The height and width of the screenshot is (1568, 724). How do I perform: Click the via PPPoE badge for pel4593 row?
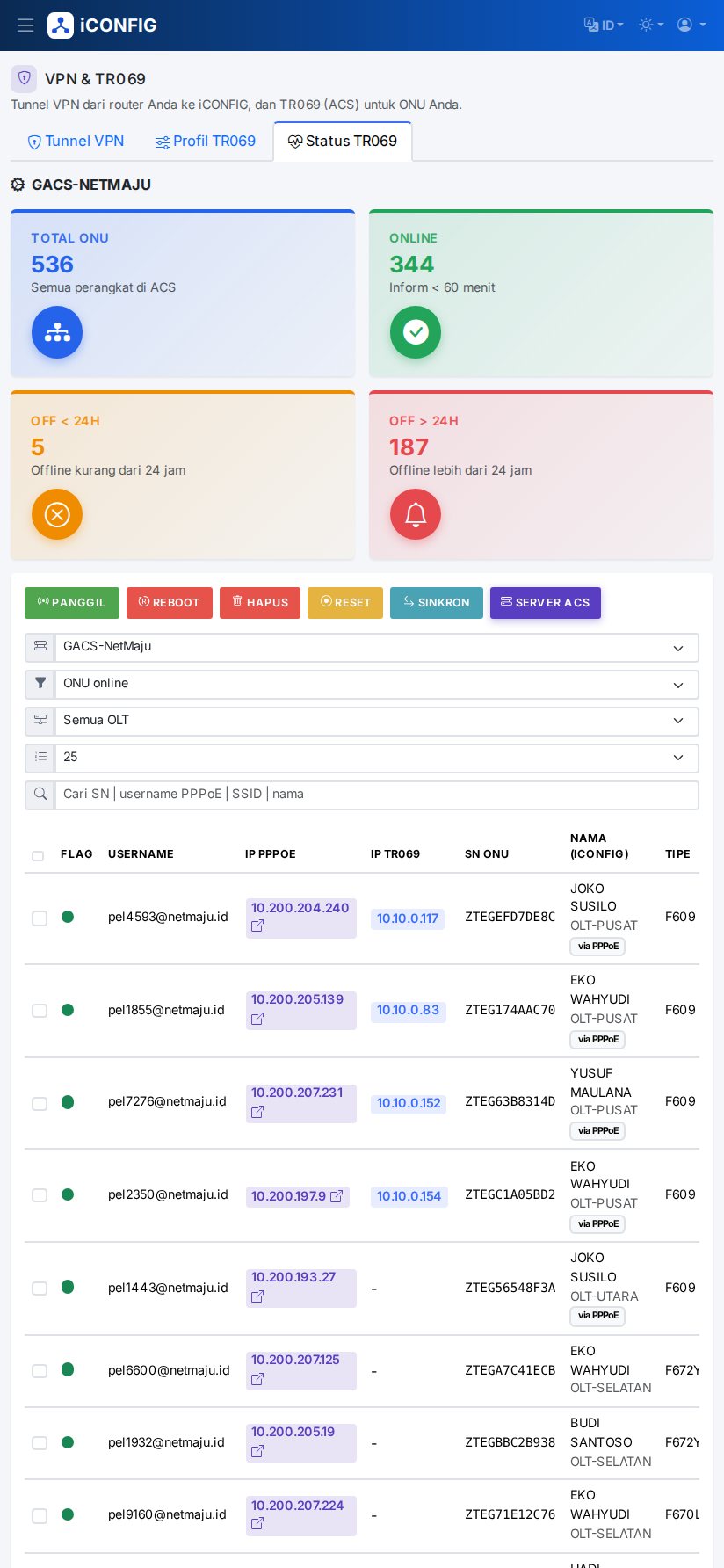point(597,947)
